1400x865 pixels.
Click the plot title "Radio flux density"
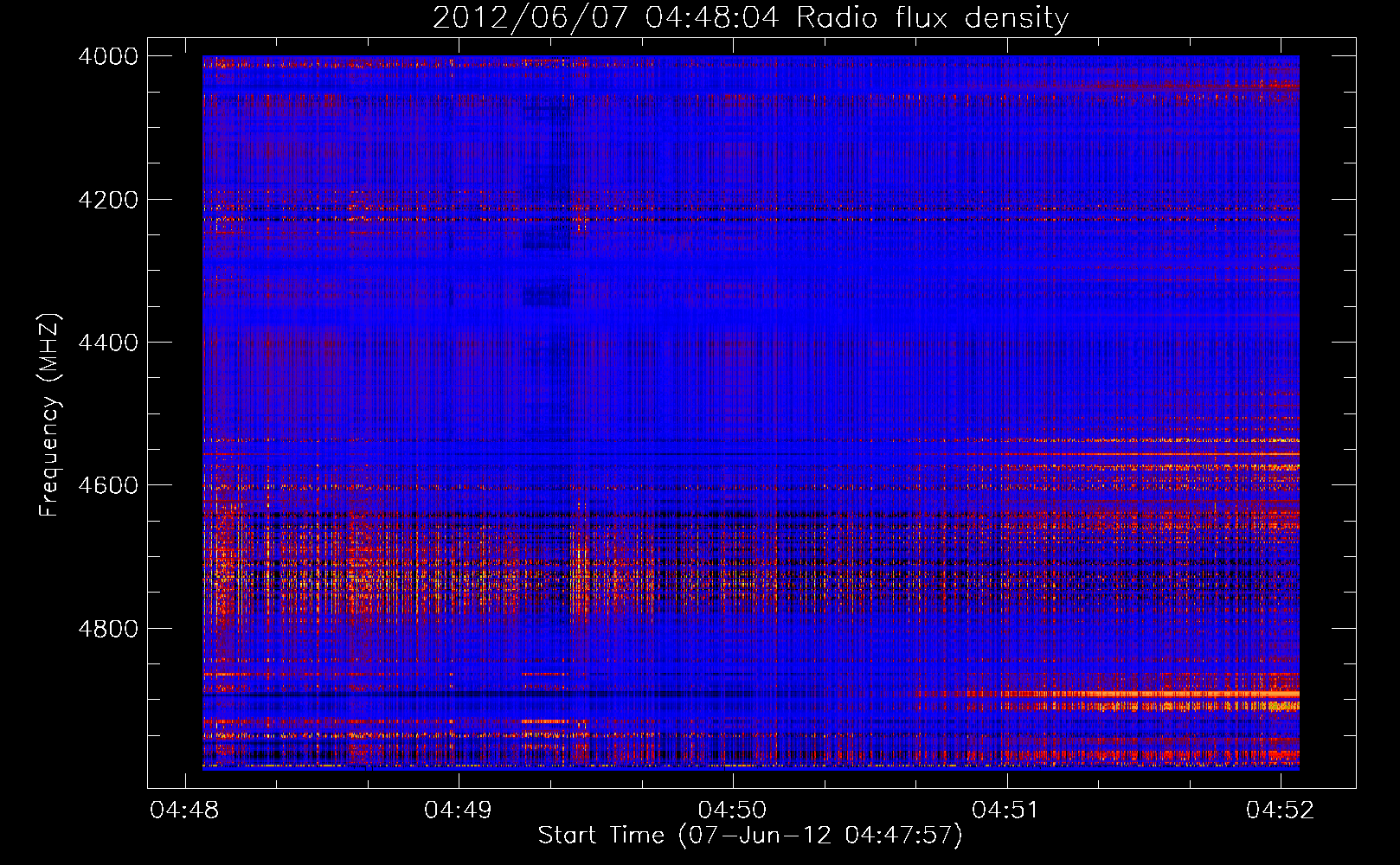click(933, 18)
